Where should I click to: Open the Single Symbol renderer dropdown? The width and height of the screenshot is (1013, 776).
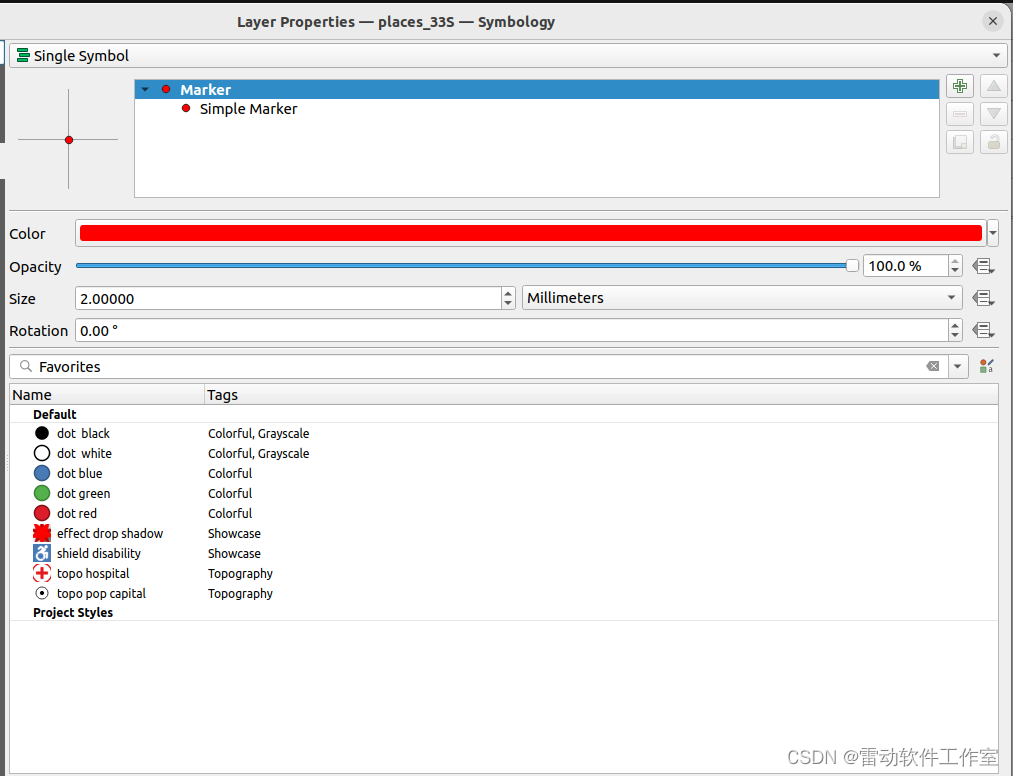508,56
